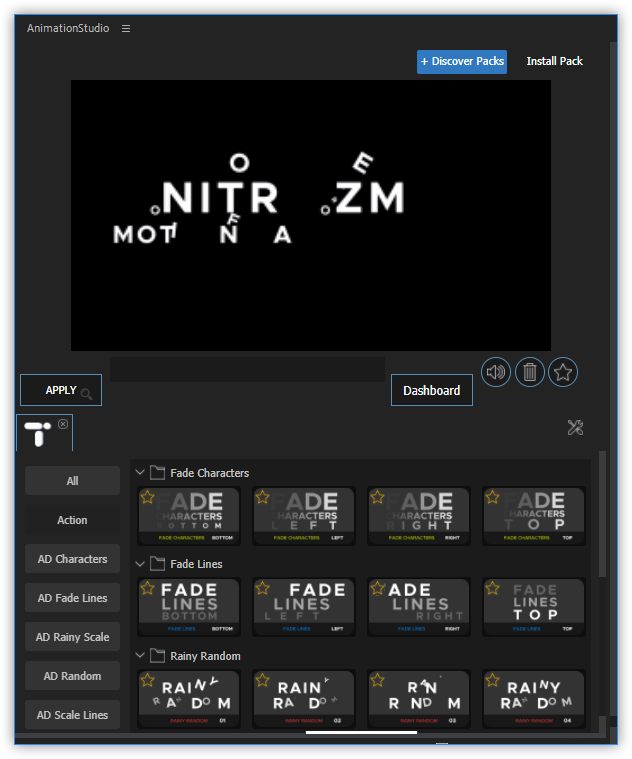Favorite the Fade Lines Bottom preset star
The width and height of the screenshot is (632, 759).
pos(148,588)
